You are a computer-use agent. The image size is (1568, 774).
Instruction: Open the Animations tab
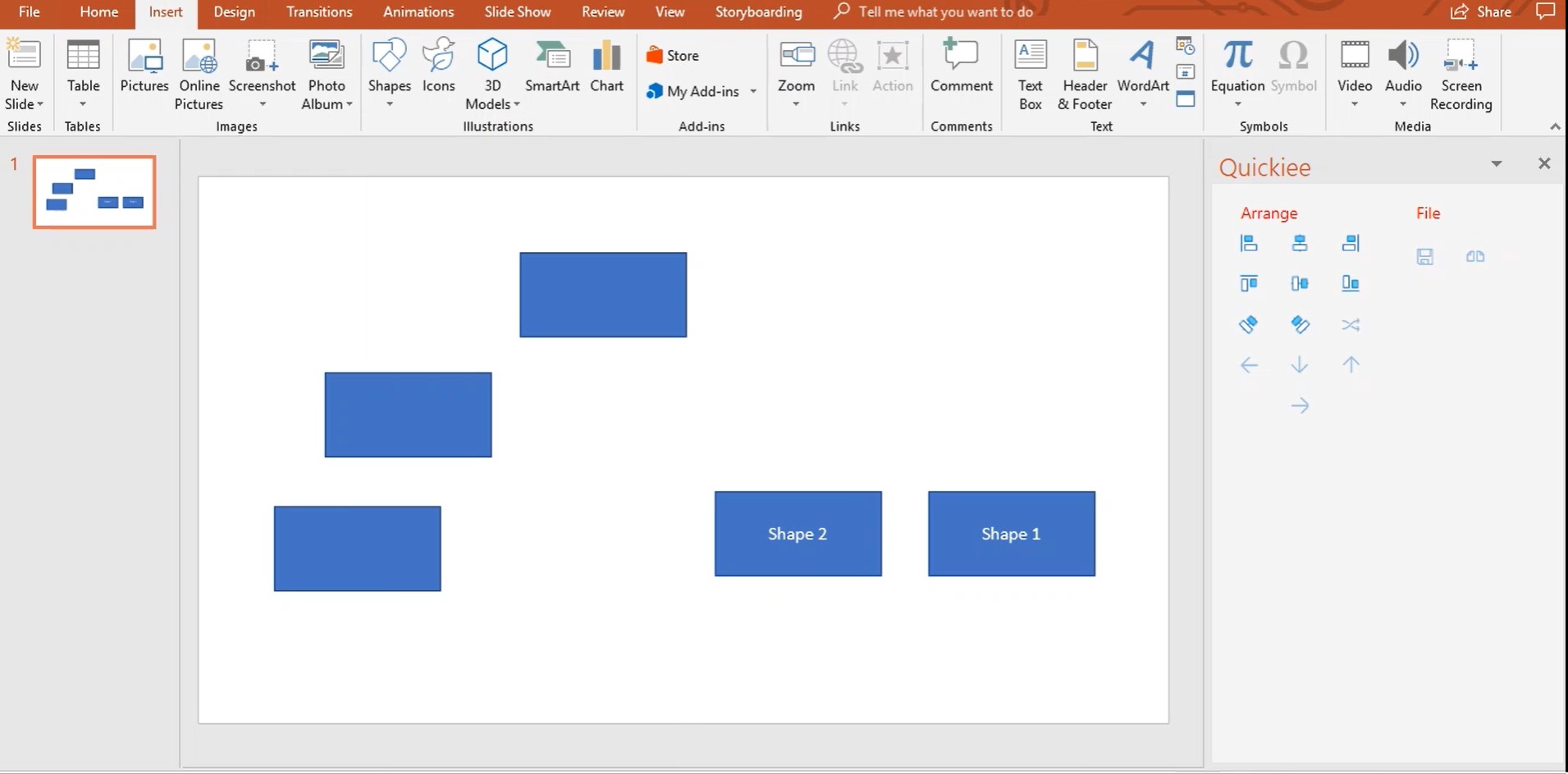tap(418, 12)
